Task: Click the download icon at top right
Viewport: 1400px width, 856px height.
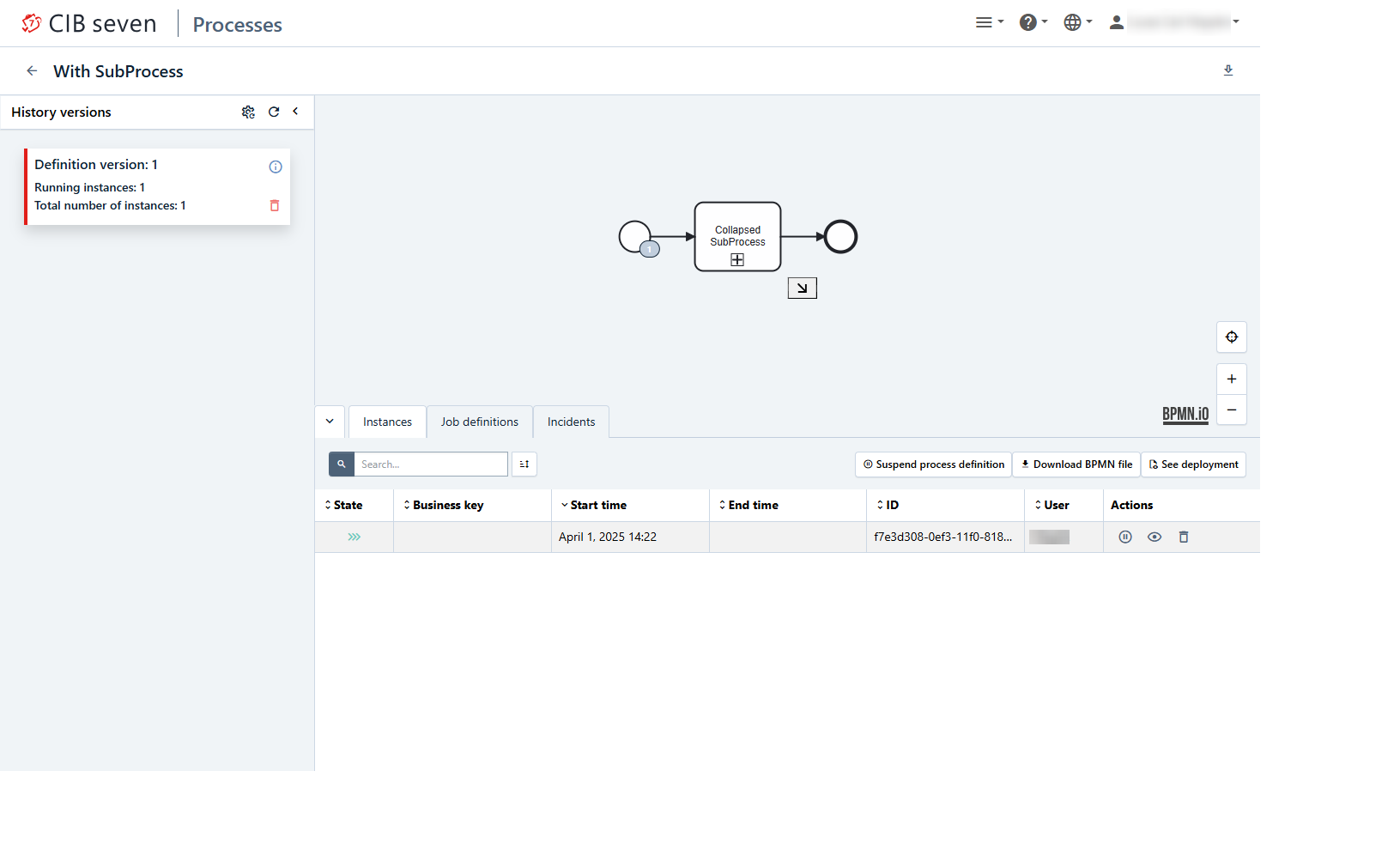Action: point(1228,70)
